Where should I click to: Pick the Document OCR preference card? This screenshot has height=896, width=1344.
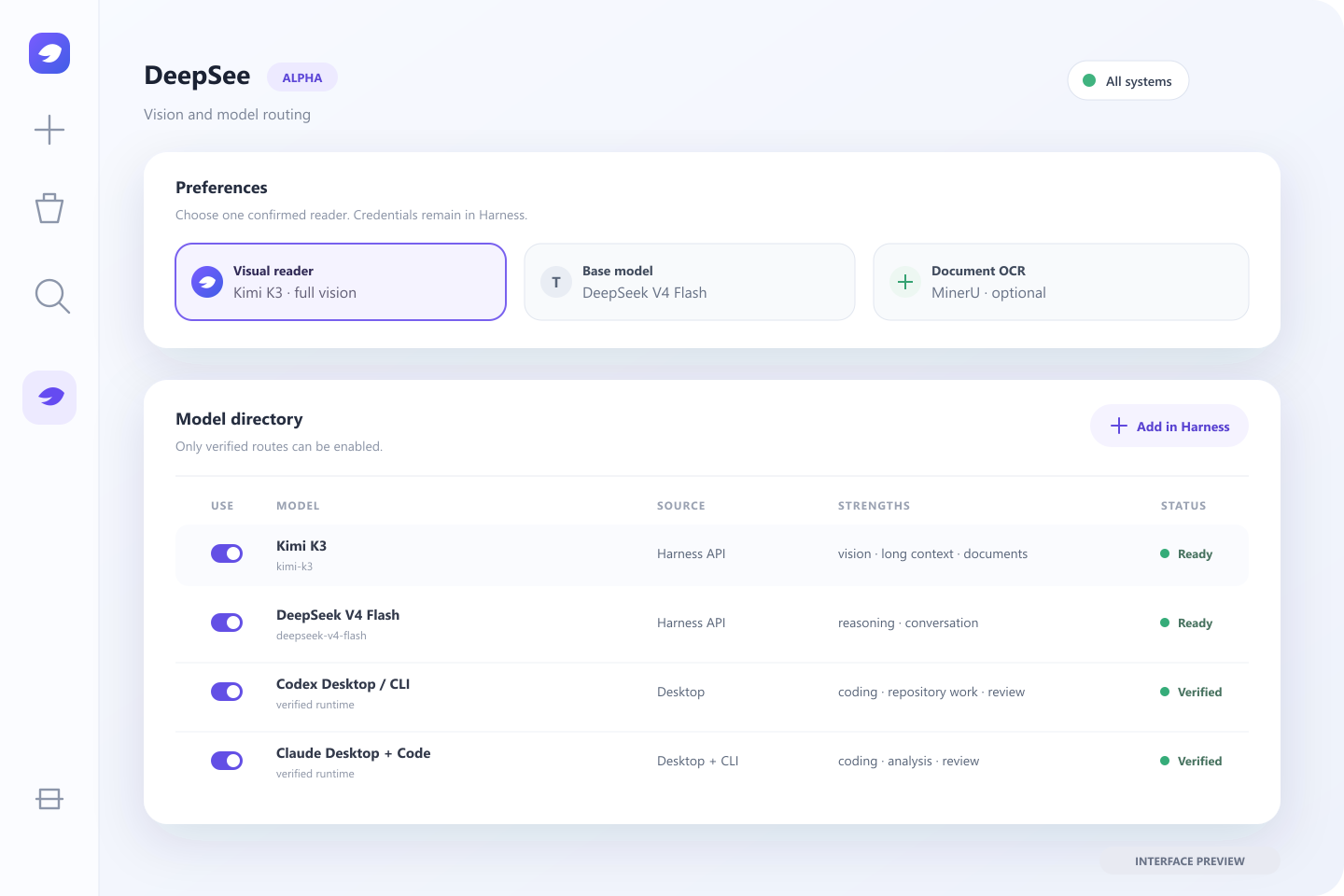click(1061, 282)
